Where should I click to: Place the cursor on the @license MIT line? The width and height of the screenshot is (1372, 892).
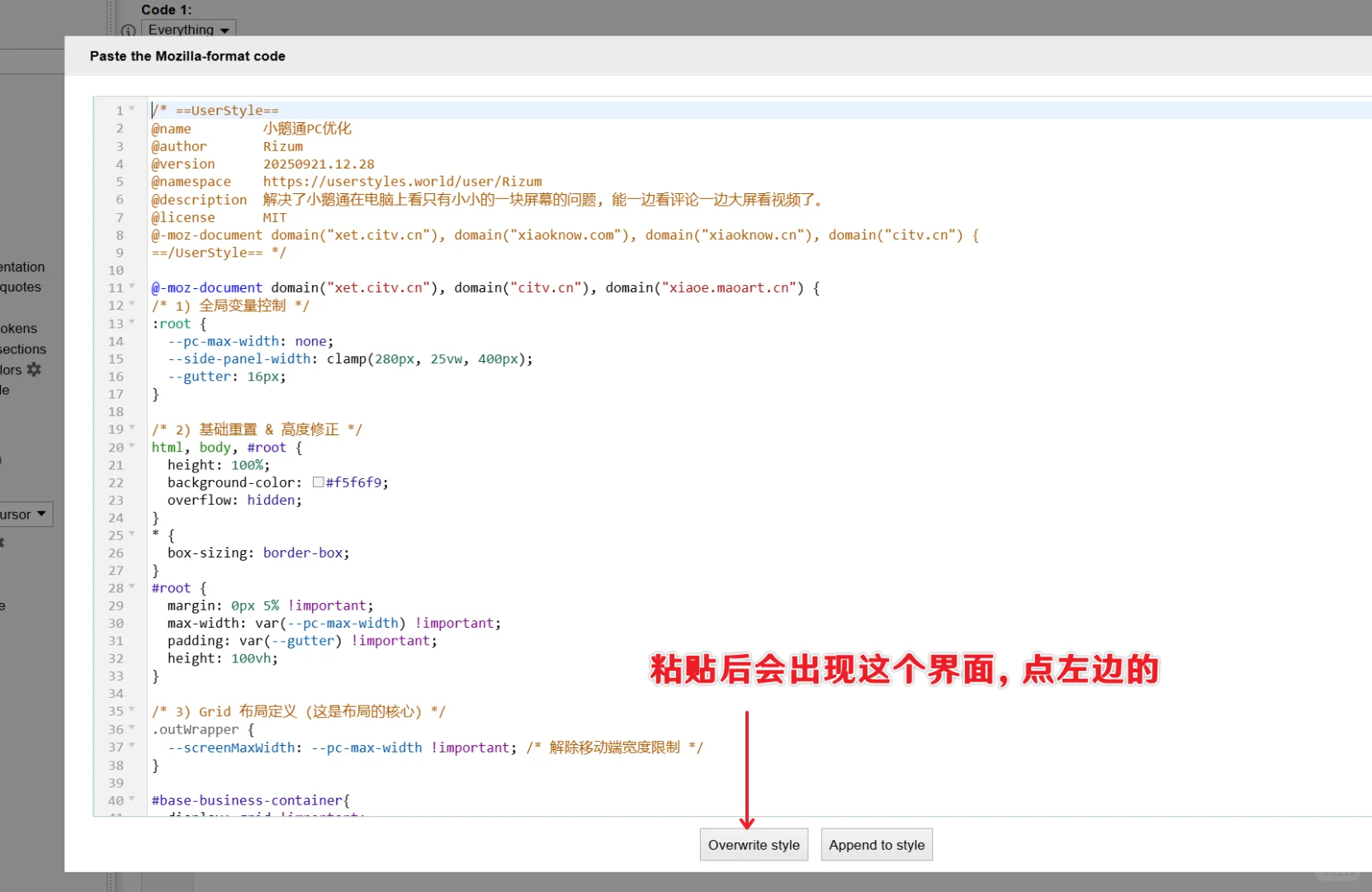pos(248,217)
